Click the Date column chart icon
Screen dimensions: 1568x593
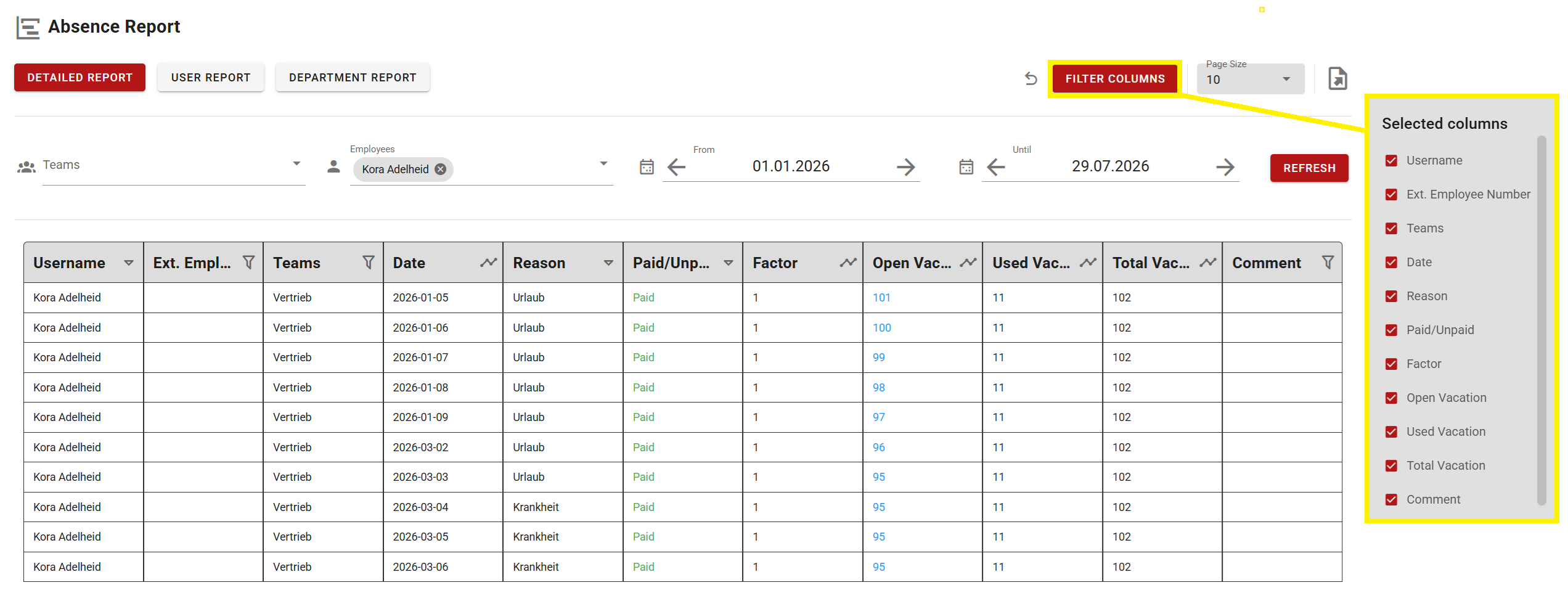click(489, 263)
